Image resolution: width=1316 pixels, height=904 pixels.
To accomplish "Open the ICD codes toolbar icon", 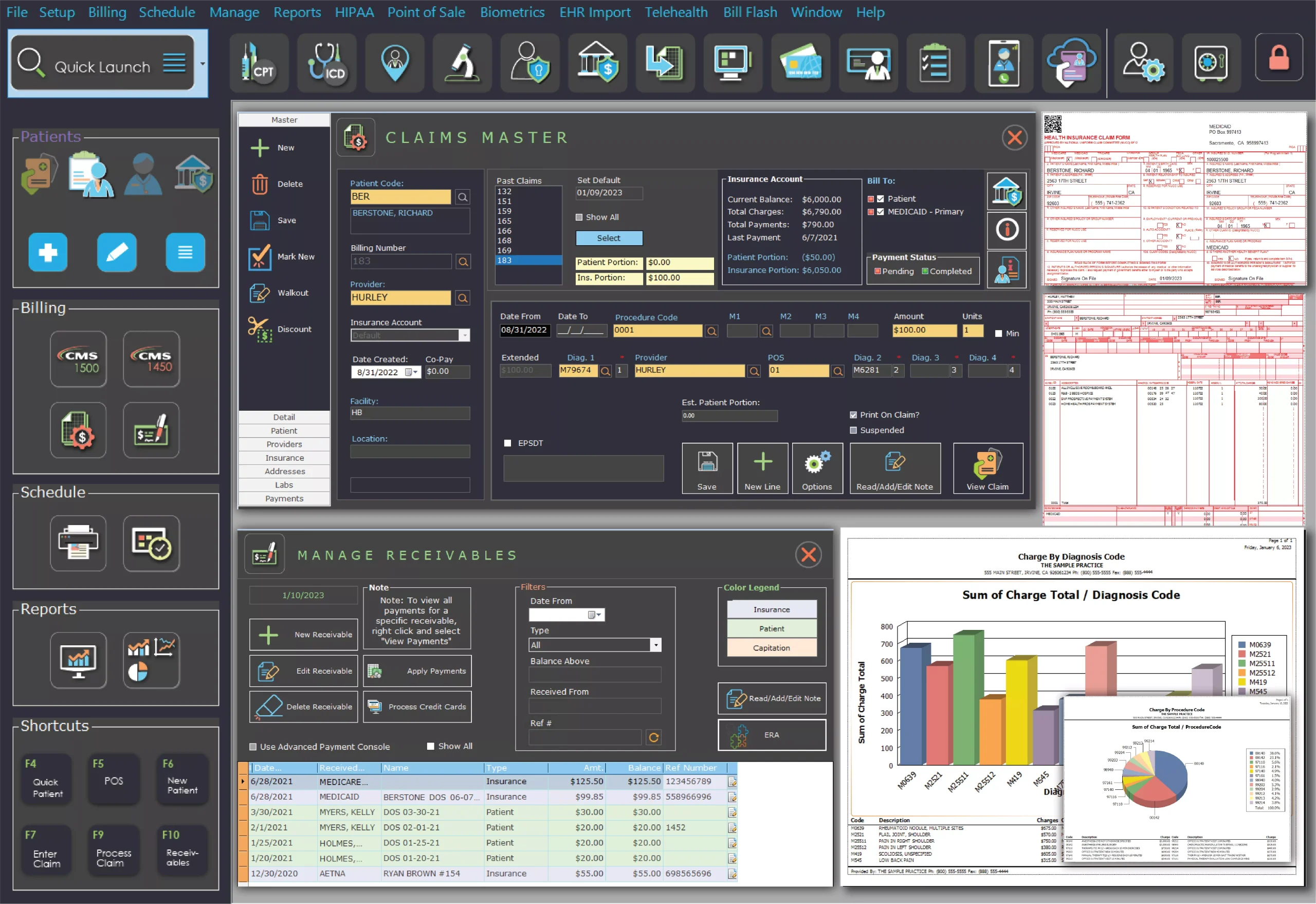I will (327, 63).
